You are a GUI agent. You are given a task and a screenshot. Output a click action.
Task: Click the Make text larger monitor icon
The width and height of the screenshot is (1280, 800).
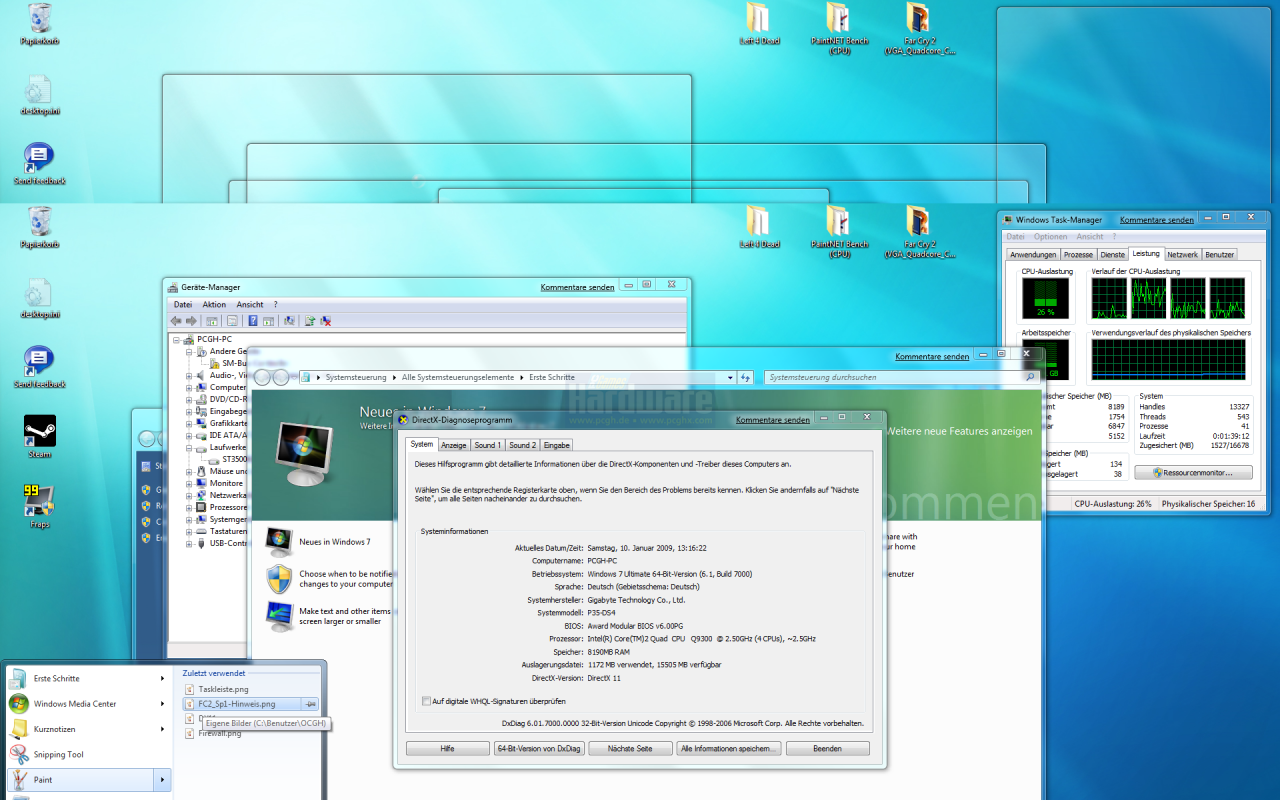click(x=279, y=616)
